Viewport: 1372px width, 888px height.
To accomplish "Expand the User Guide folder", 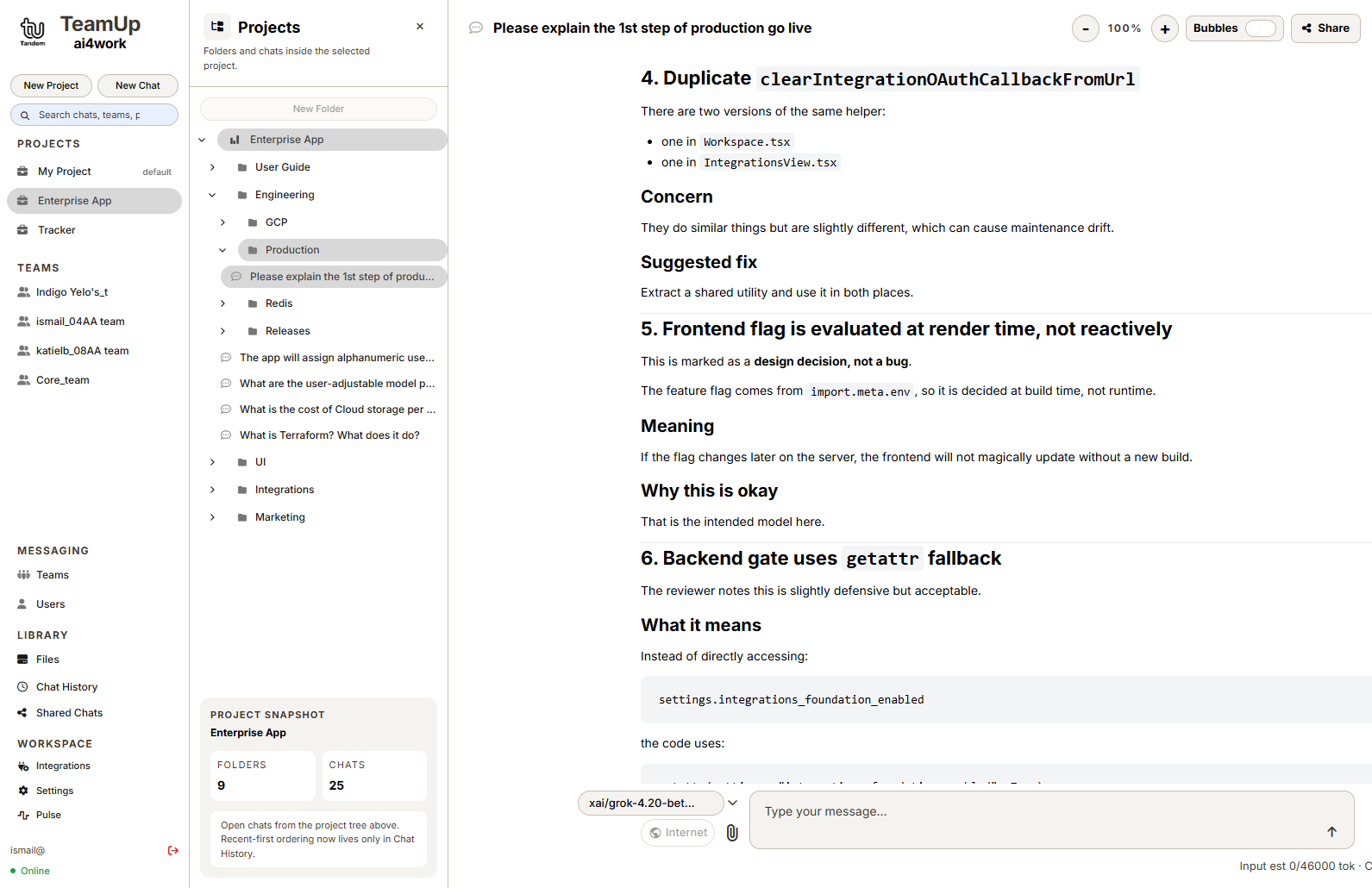I will [213, 167].
